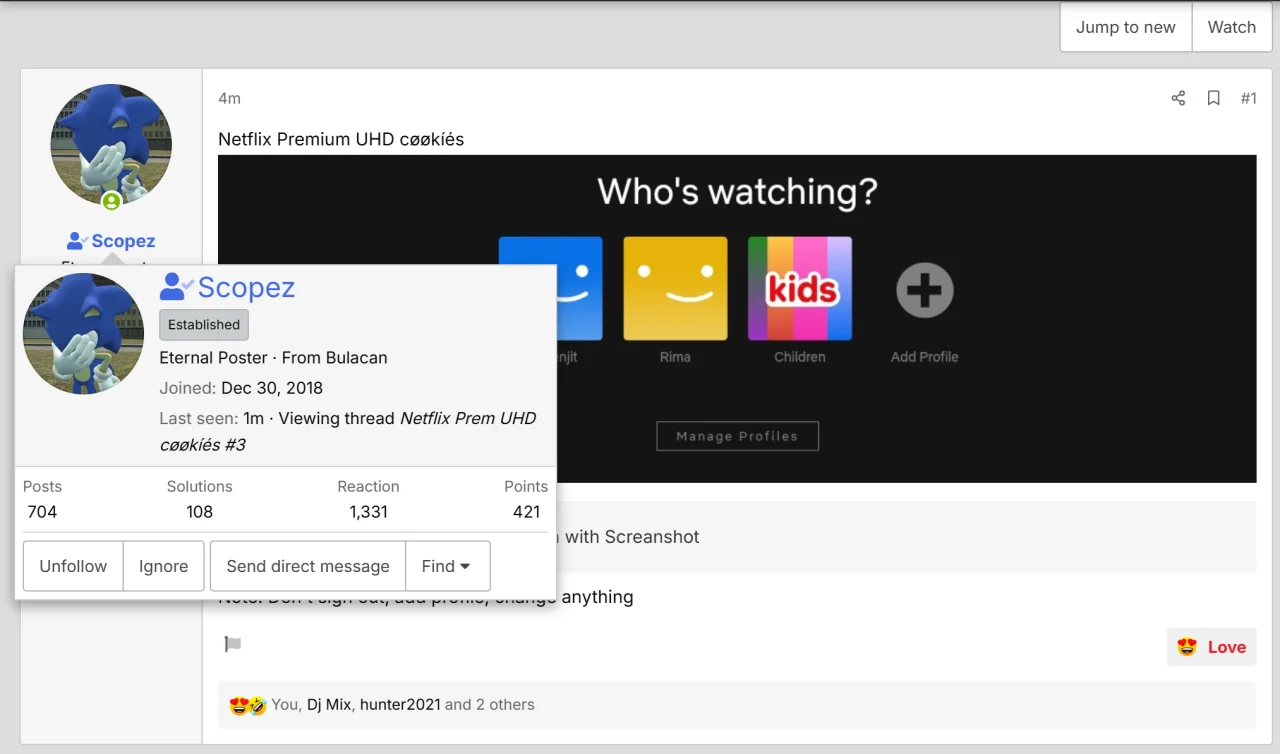Click the popup avatar of Scopez

pyautogui.click(x=83, y=333)
